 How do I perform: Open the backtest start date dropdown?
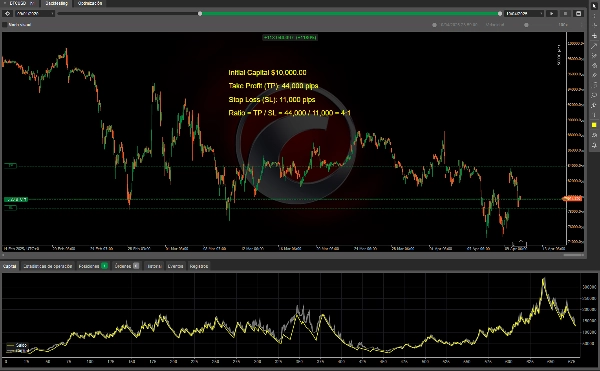pos(35,13)
